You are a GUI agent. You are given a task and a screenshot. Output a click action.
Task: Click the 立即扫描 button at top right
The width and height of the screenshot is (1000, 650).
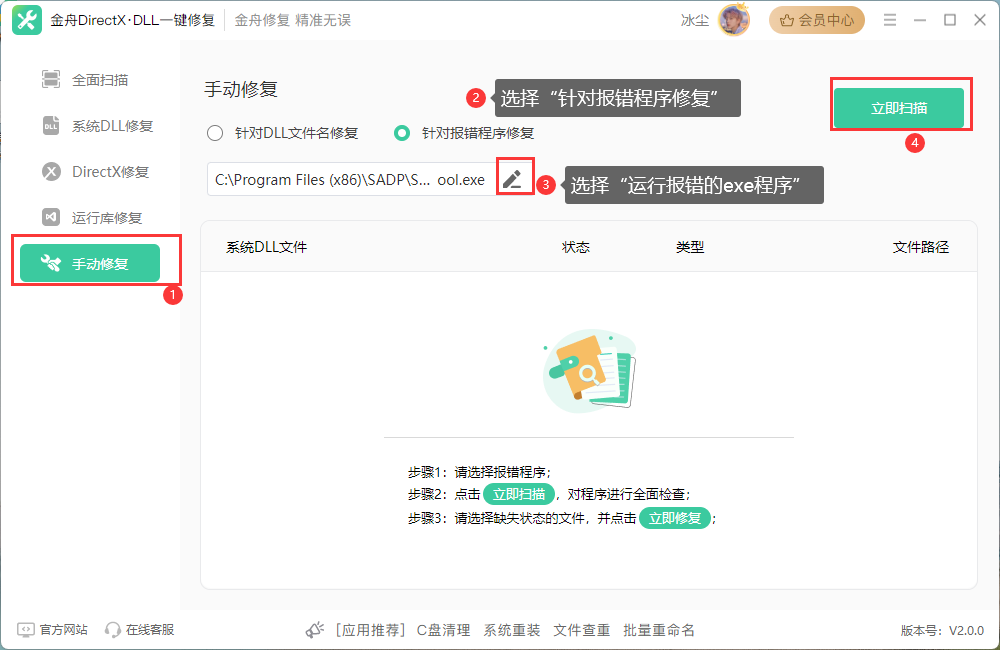(x=899, y=108)
